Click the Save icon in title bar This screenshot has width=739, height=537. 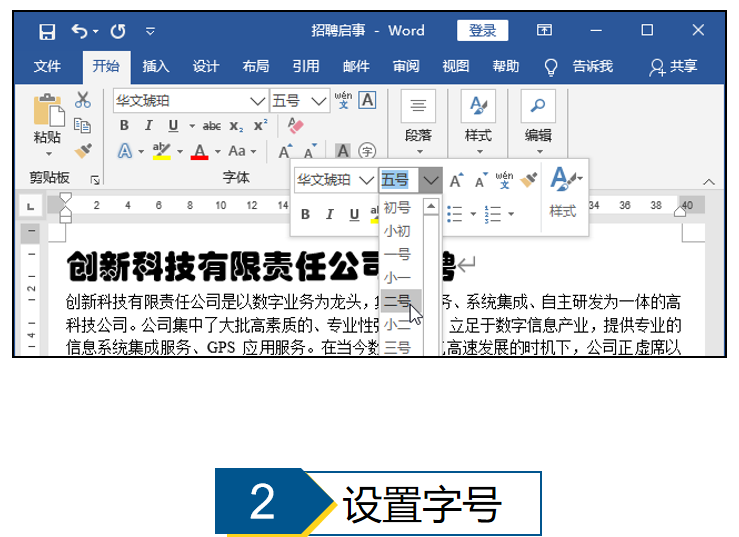coord(47,32)
